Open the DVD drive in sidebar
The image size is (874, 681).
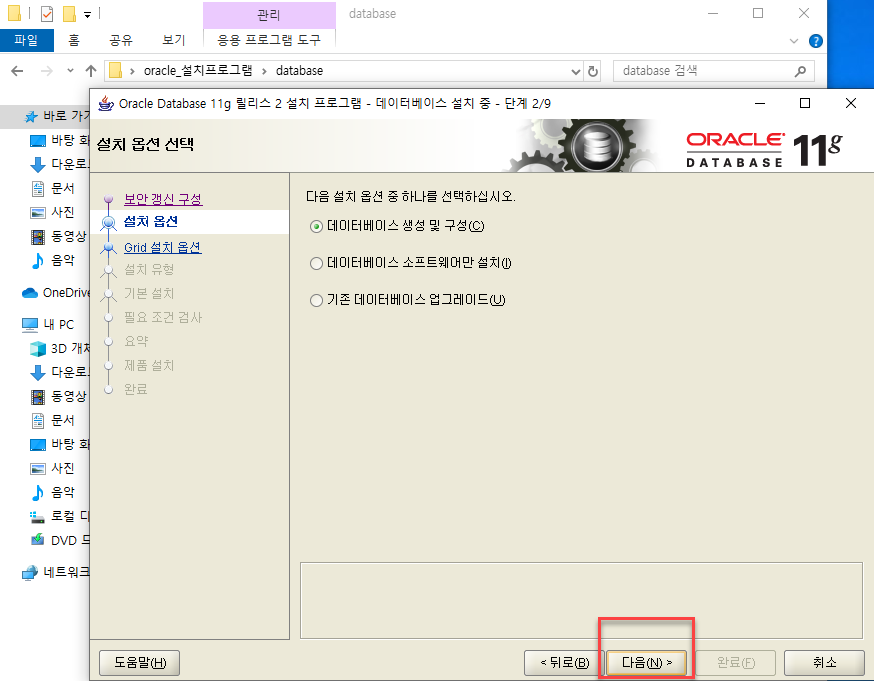pyautogui.click(x=59, y=541)
